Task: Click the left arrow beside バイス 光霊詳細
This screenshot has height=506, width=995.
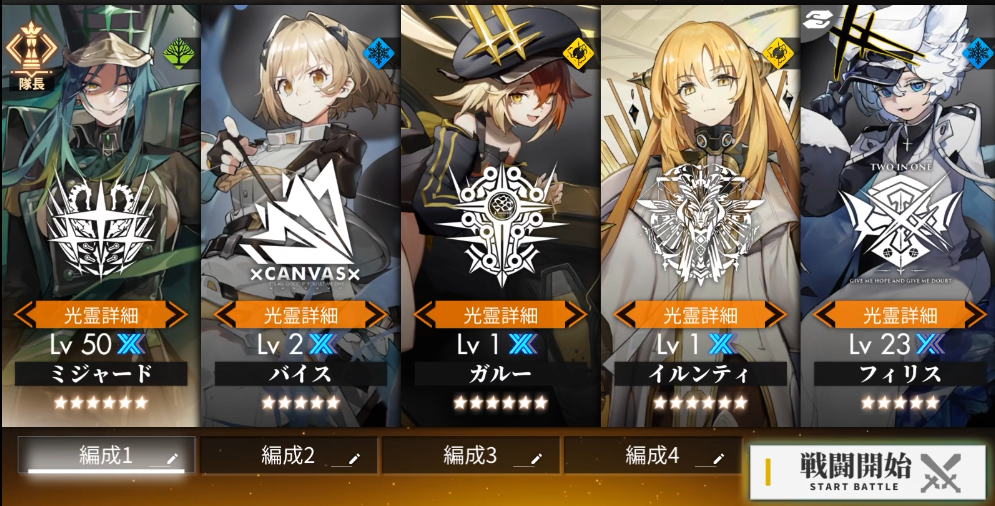Action: [x=225, y=314]
